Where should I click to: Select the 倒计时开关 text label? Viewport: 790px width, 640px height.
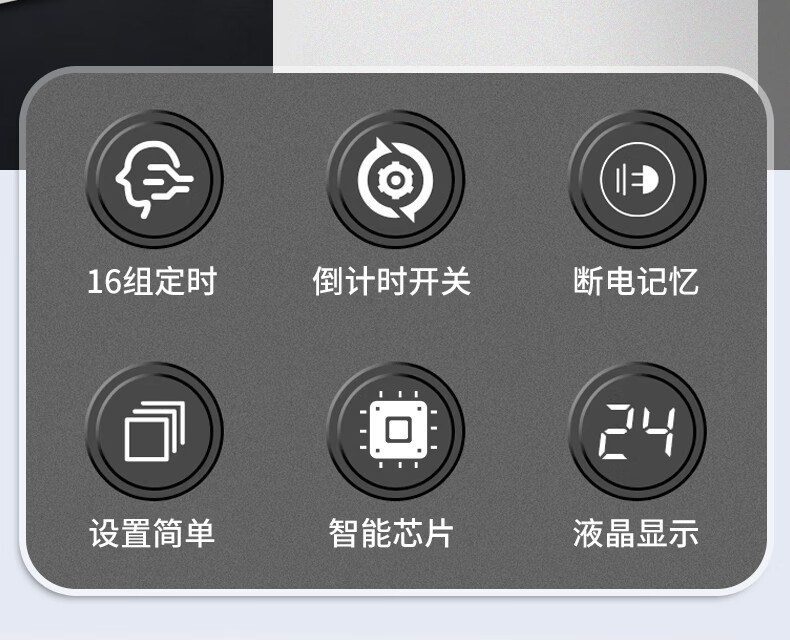click(391, 281)
